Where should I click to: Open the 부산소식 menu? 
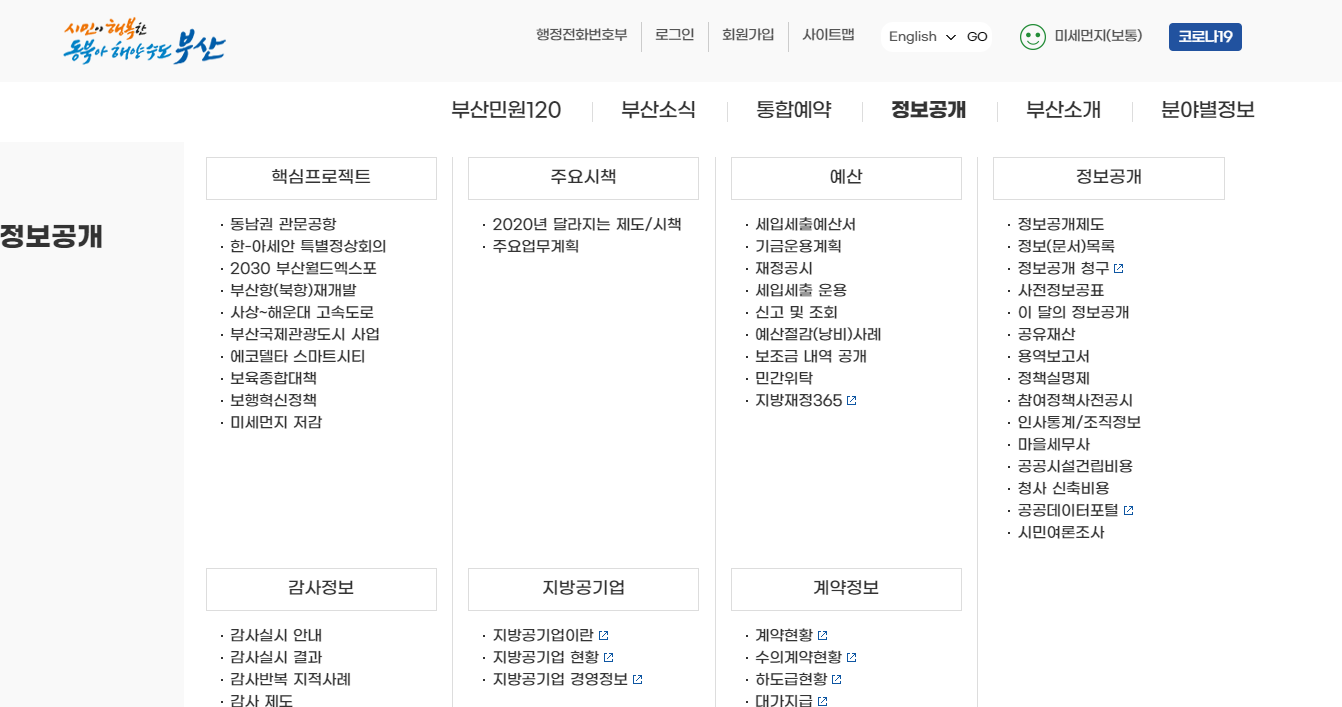pyautogui.click(x=658, y=110)
